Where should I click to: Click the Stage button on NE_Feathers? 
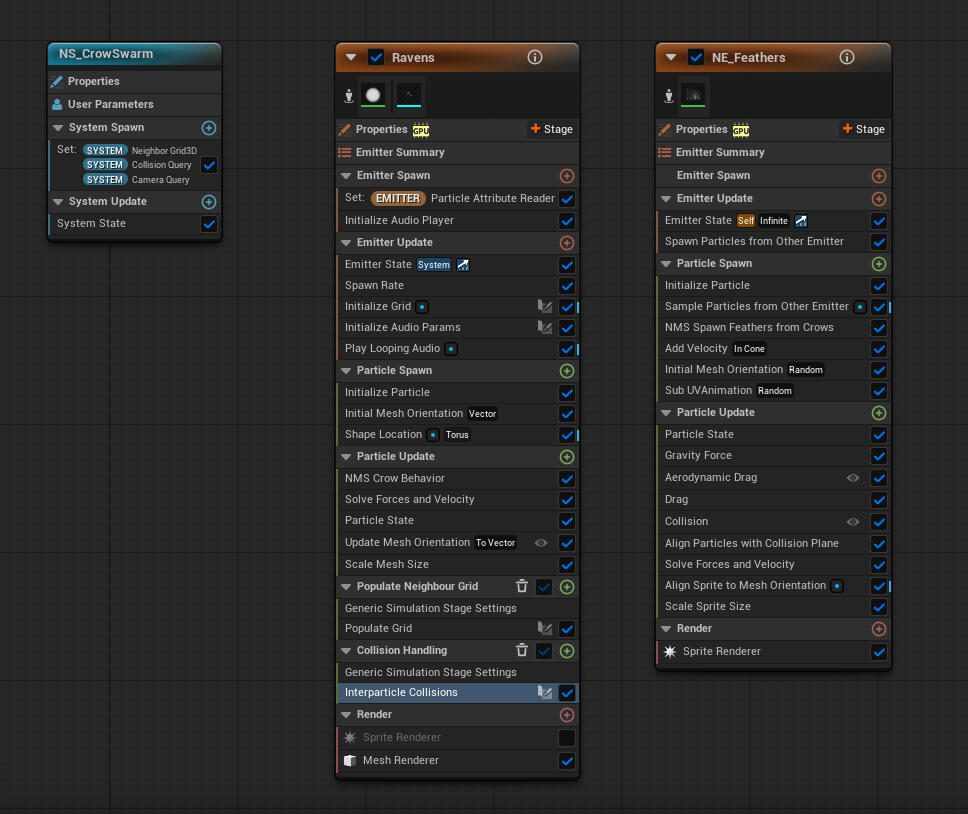[863, 129]
